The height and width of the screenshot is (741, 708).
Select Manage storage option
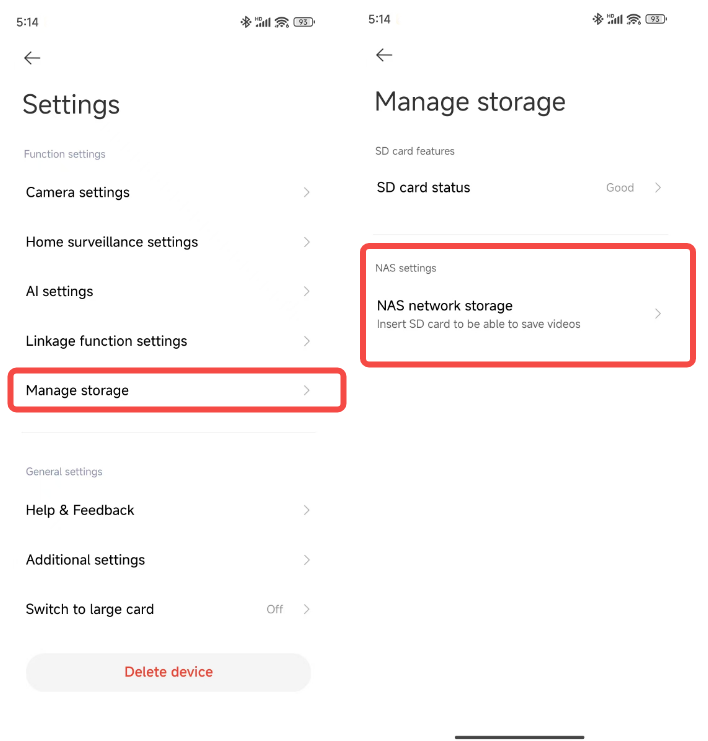coord(78,390)
